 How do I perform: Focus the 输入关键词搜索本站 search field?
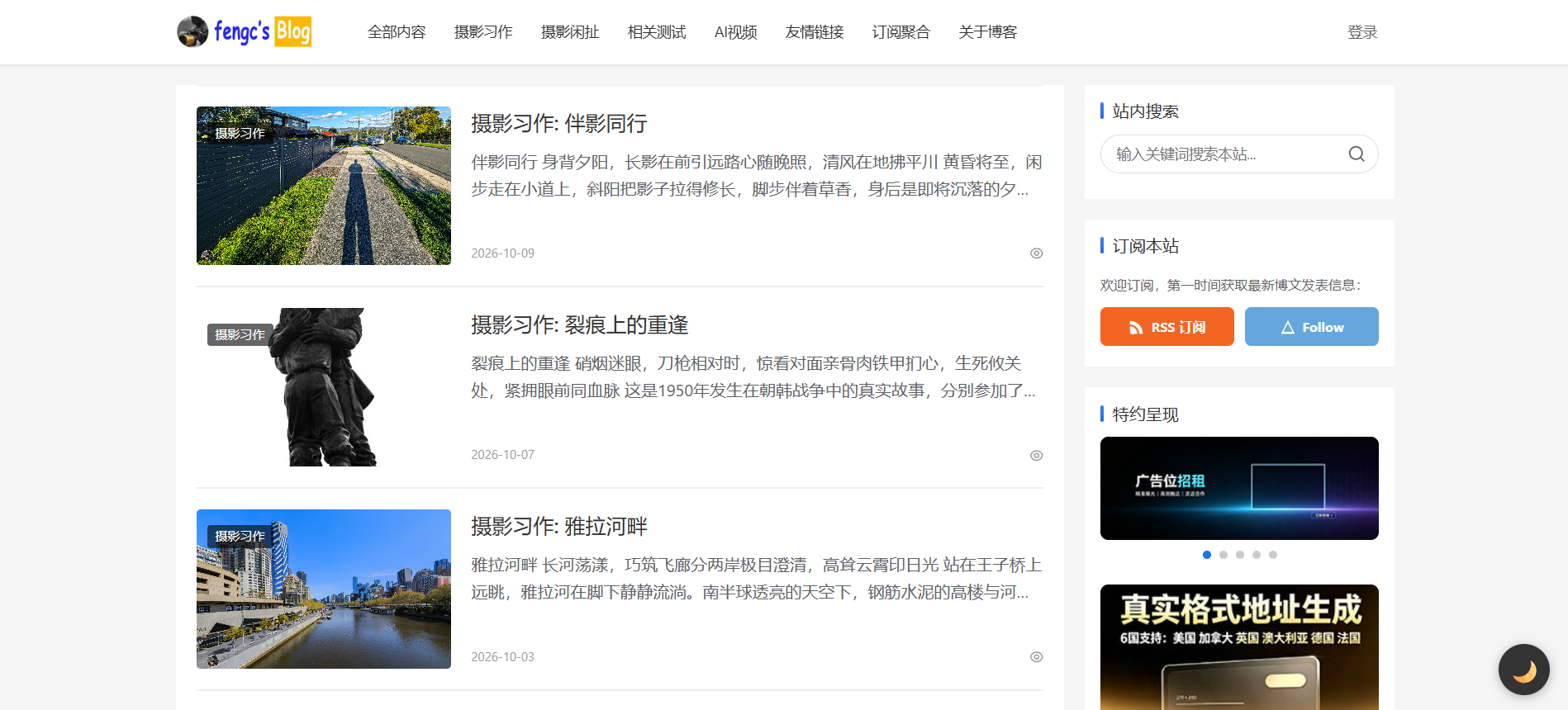click(x=1239, y=154)
